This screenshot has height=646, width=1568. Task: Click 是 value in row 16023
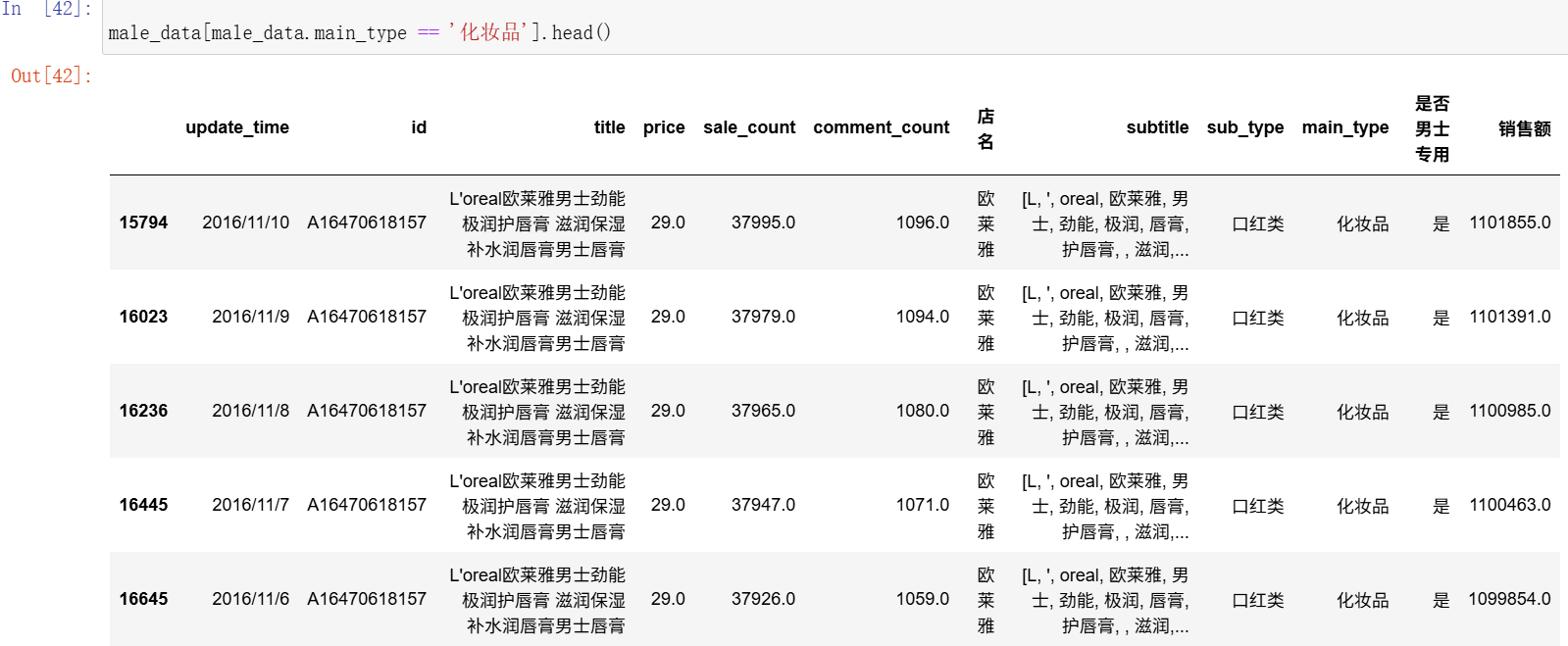(1441, 318)
